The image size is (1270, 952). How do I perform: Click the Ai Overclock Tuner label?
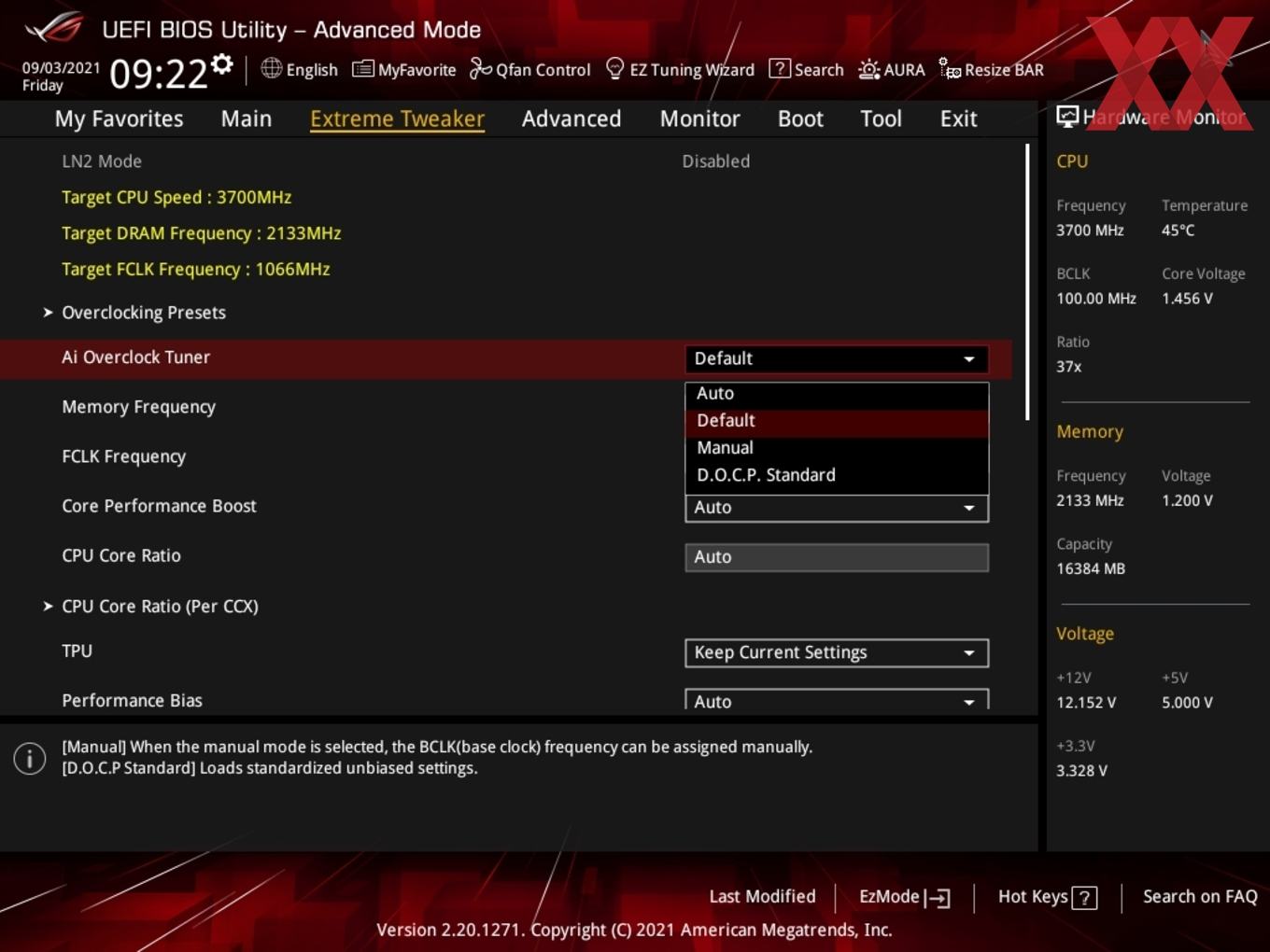pos(135,357)
